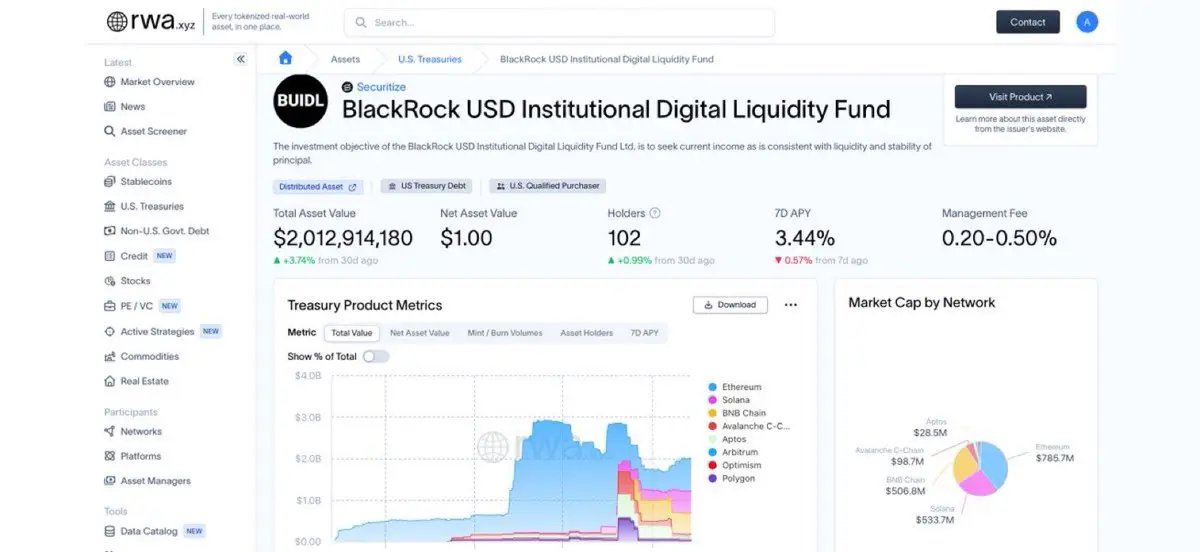Toggle Aptos series in chart legend

[727, 439]
